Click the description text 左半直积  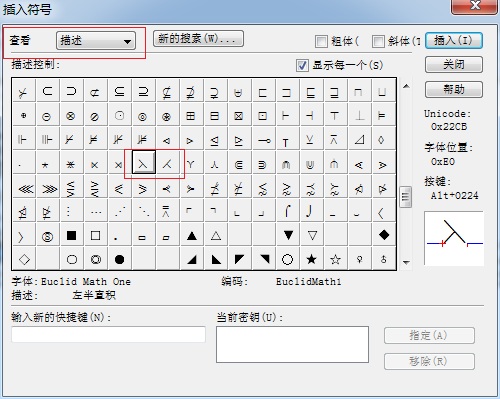click(94, 295)
